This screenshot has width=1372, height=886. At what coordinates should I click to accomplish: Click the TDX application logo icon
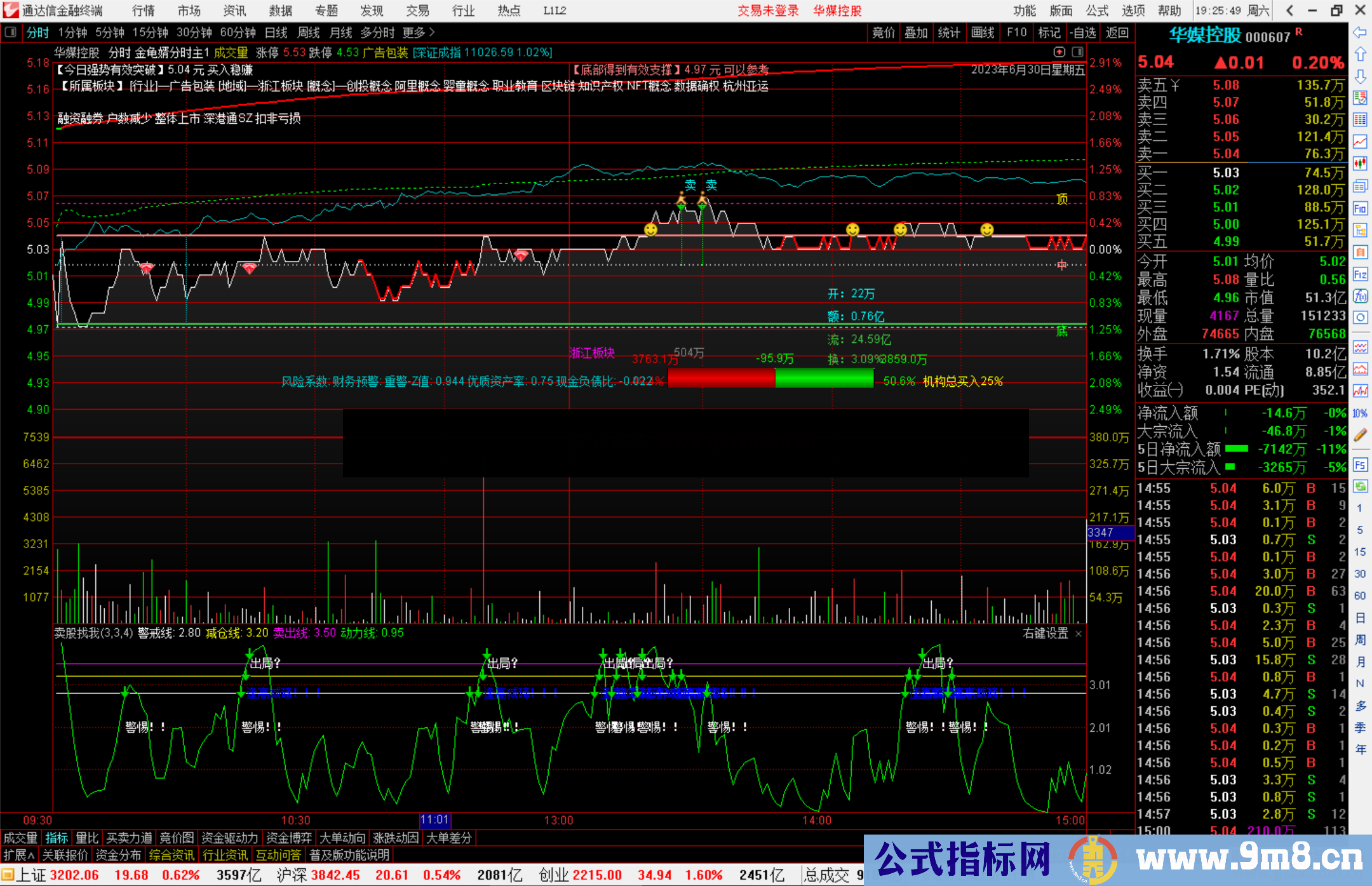(10, 10)
